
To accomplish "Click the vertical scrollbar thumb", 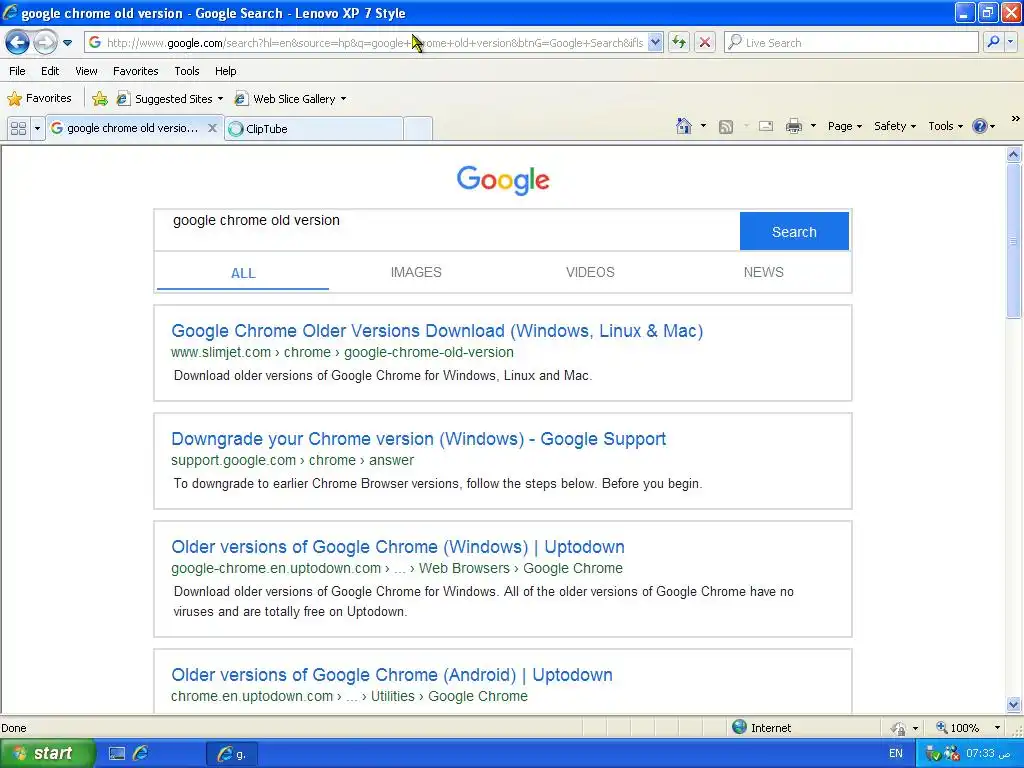I will point(1014,241).
